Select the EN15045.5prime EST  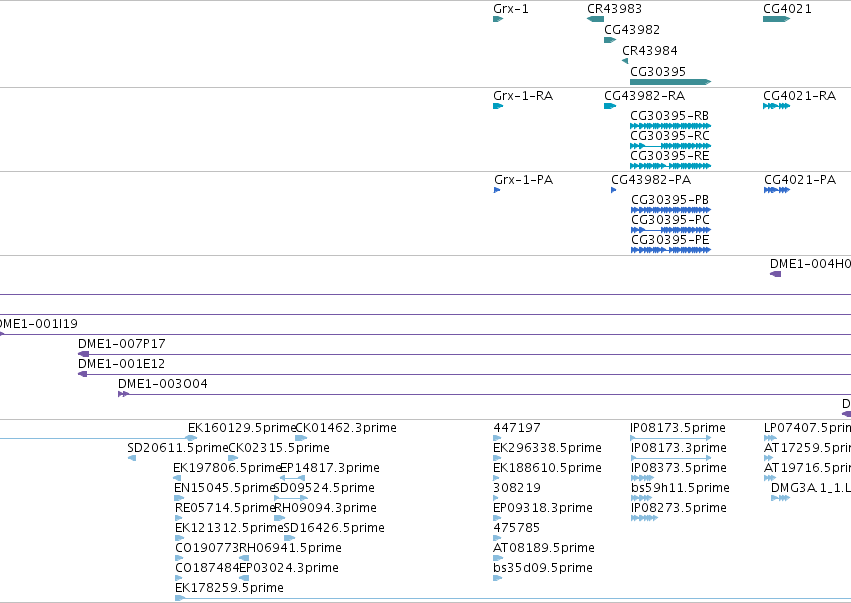coord(179,498)
